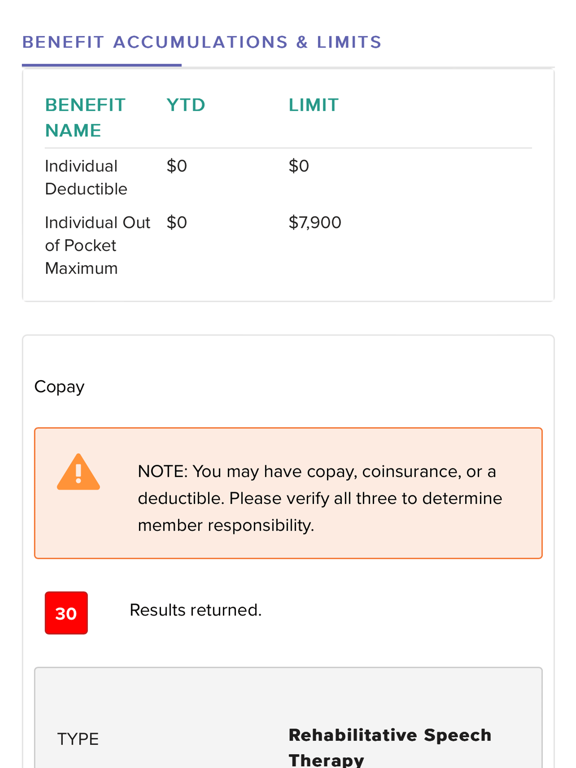This screenshot has height=768, width=576.
Task: Click the YTD column header
Action: pos(186,105)
